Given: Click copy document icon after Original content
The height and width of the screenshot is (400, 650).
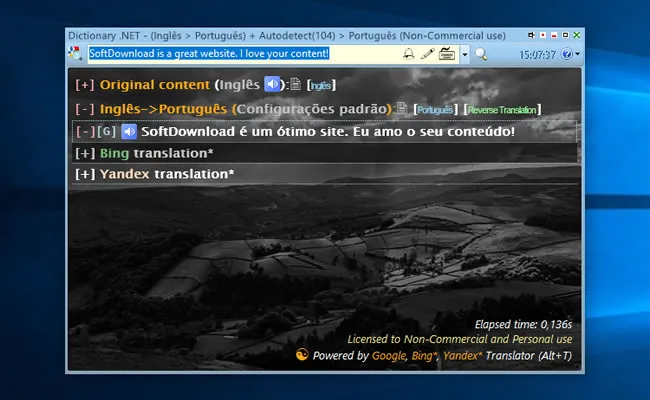Looking at the screenshot, I should tap(295, 84).
